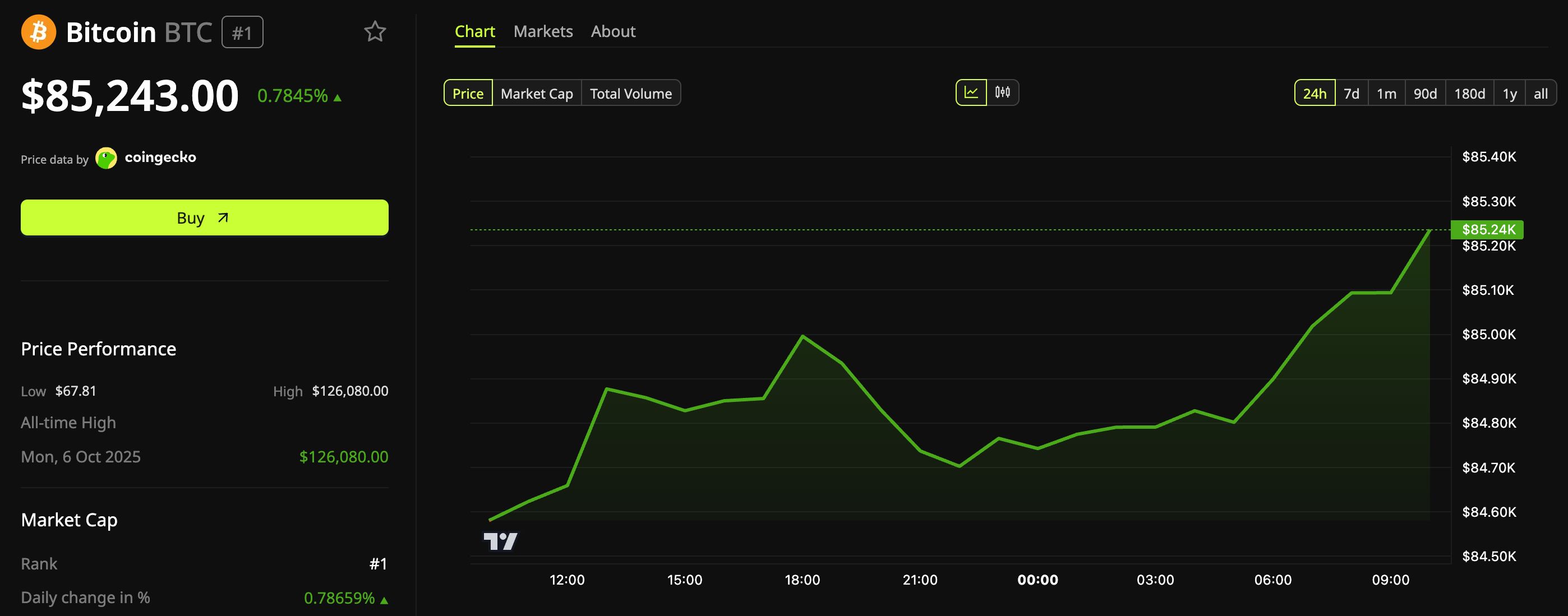Select the Market Cap data toggle
Screen dimensions: 1568x616
pos(537,93)
